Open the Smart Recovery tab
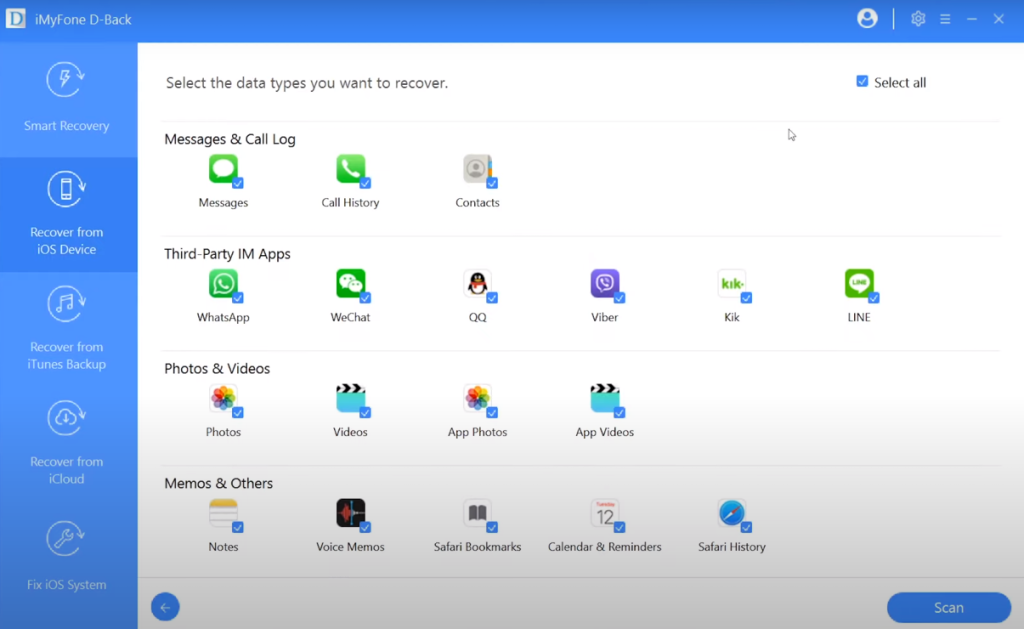This screenshot has width=1024, height=629. click(x=67, y=99)
